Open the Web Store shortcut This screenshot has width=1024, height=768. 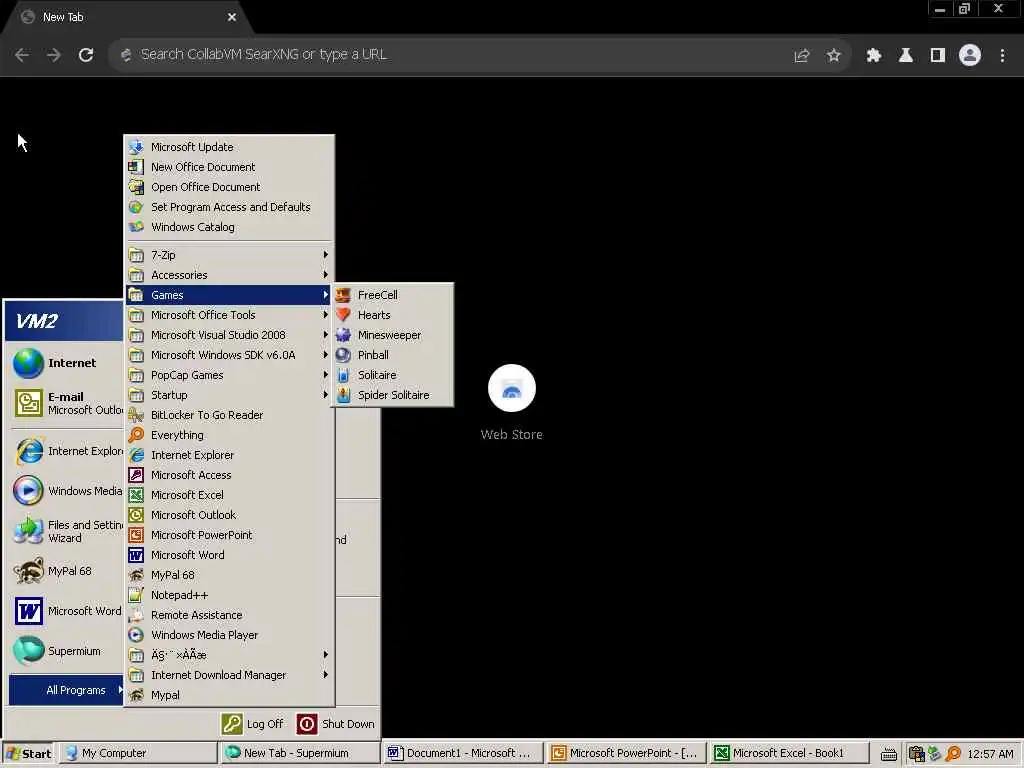click(x=511, y=402)
